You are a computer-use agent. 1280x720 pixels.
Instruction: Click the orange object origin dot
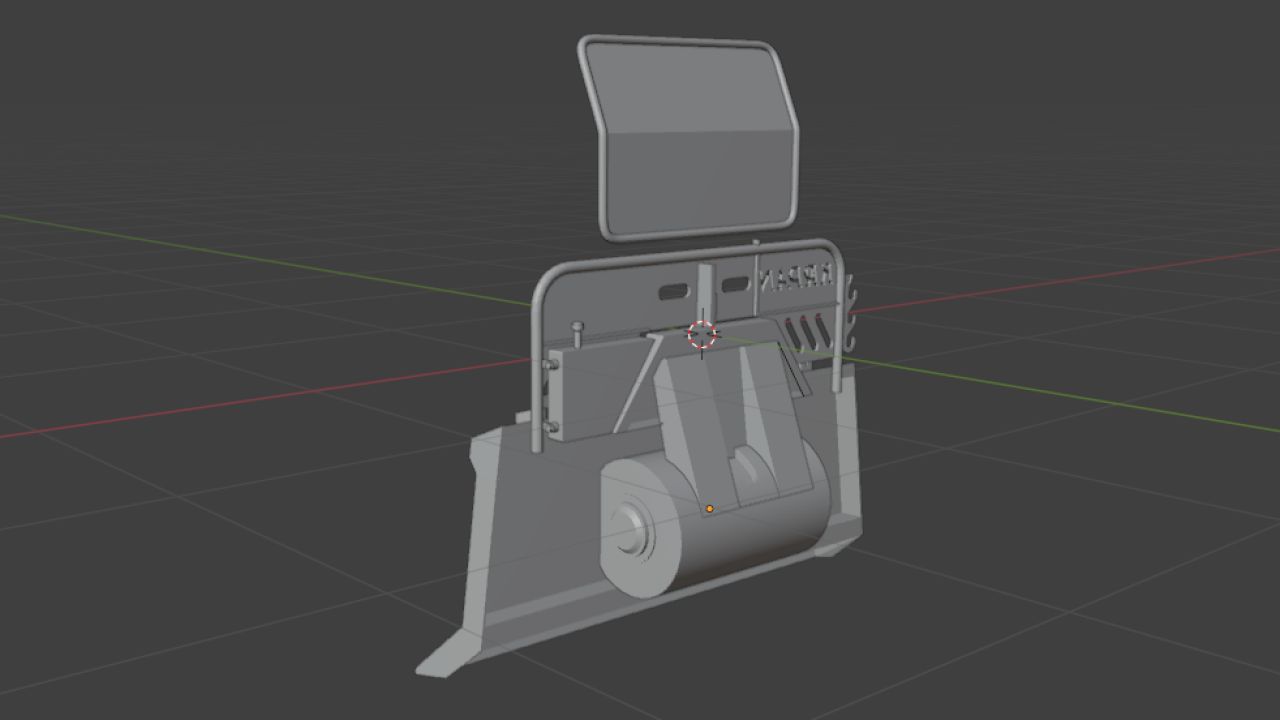(x=710, y=509)
